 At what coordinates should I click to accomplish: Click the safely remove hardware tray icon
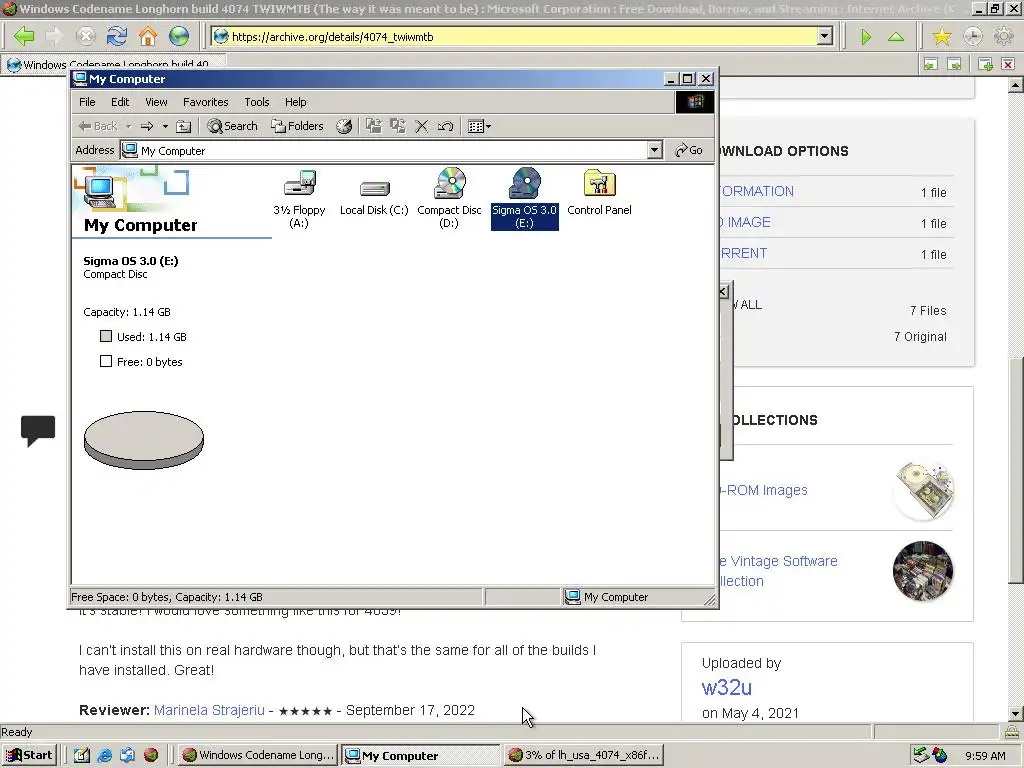tap(921, 755)
